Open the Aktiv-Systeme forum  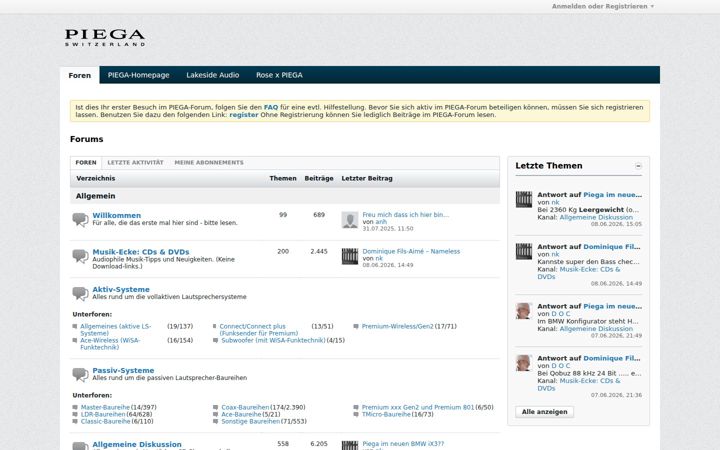point(121,289)
